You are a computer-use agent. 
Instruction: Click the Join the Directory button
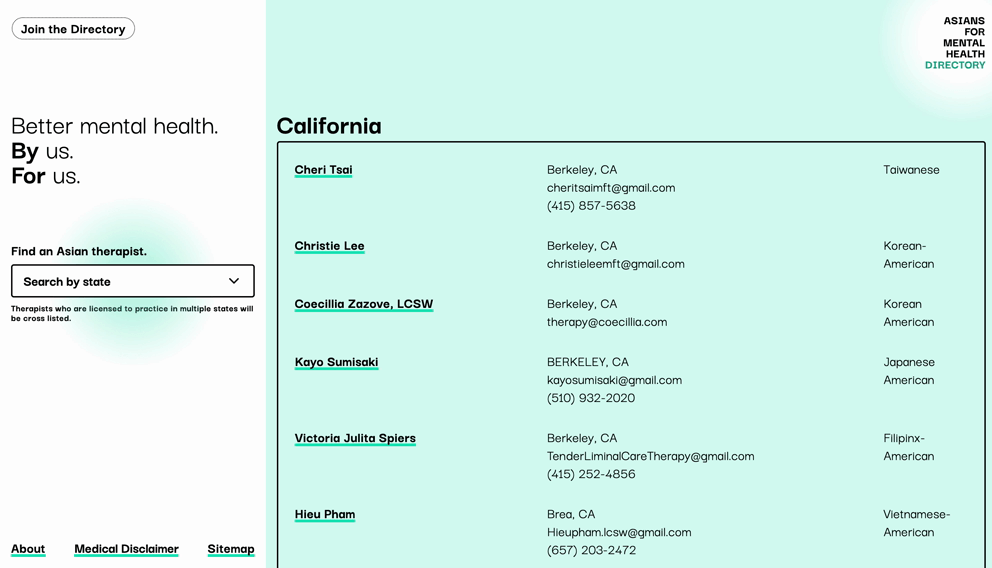click(73, 29)
